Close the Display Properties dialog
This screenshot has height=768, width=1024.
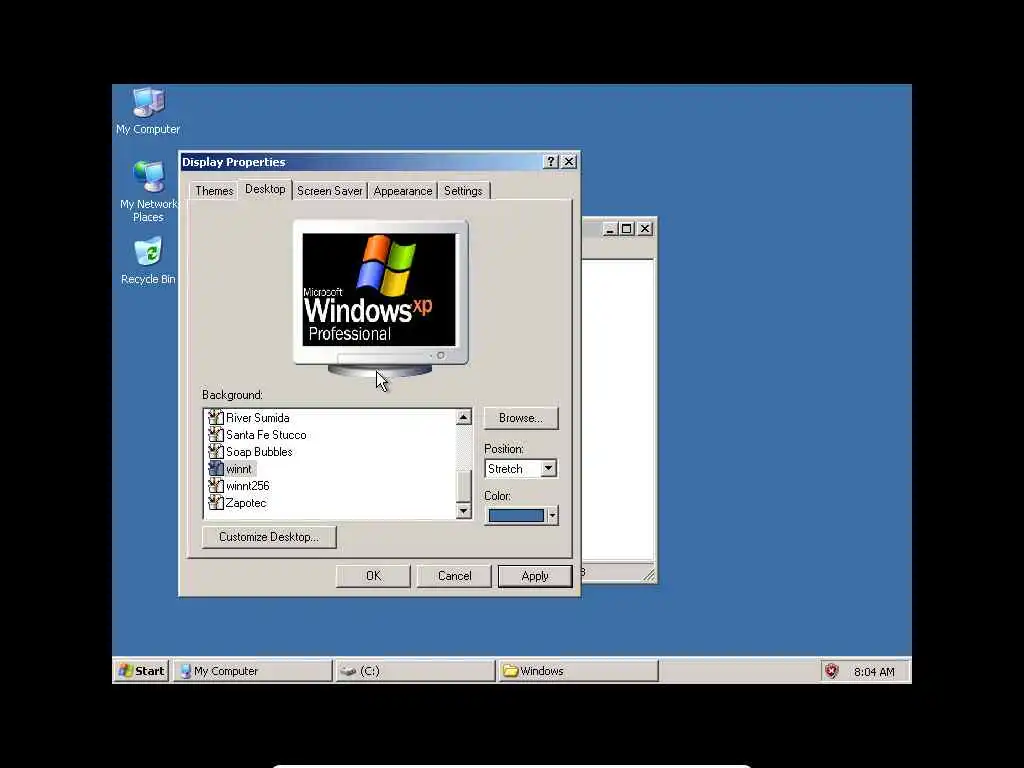[x=569, y=162]
